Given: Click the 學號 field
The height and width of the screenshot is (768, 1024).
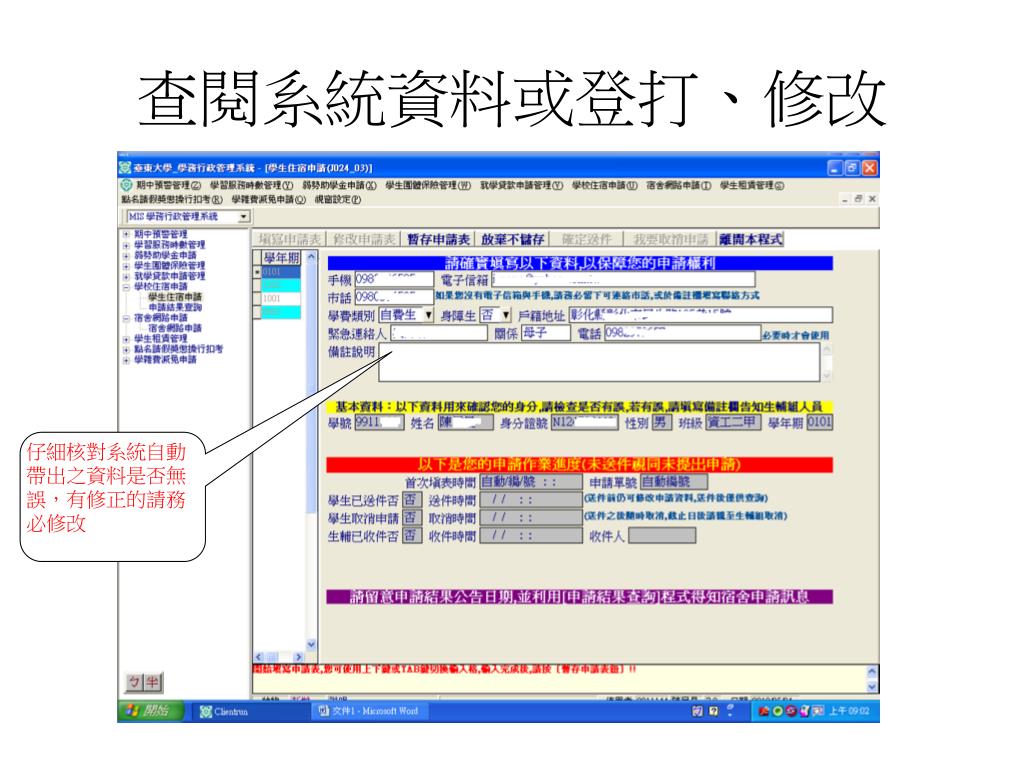Looking at the screenshot, I should (379, 423).
